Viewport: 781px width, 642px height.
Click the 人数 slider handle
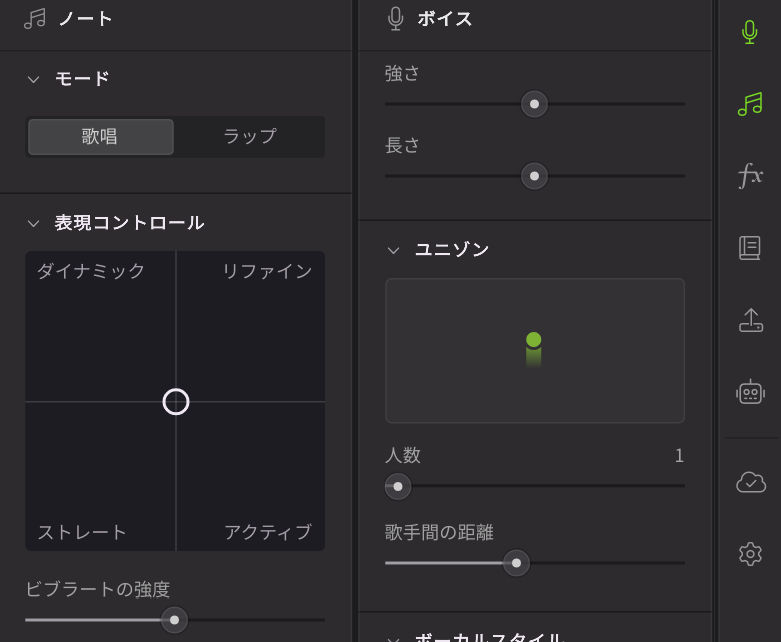[398, 487]
